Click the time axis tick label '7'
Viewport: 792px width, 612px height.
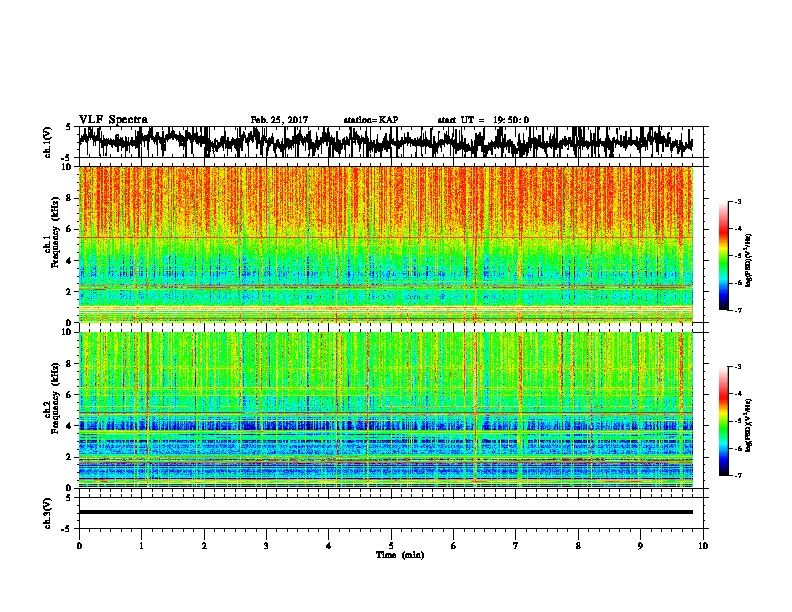click(x=516, y=545)
